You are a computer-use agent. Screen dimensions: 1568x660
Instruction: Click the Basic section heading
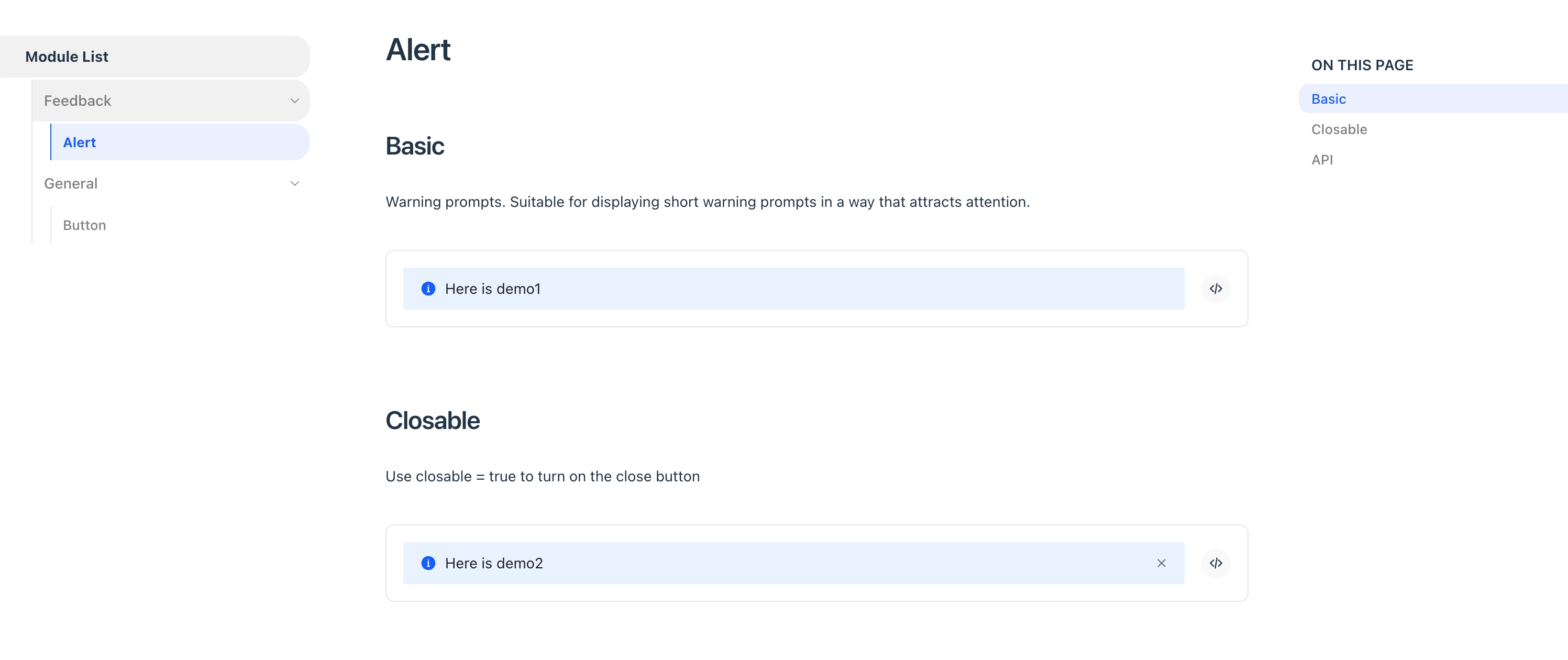pyautogui.click(x=415, y=146)
